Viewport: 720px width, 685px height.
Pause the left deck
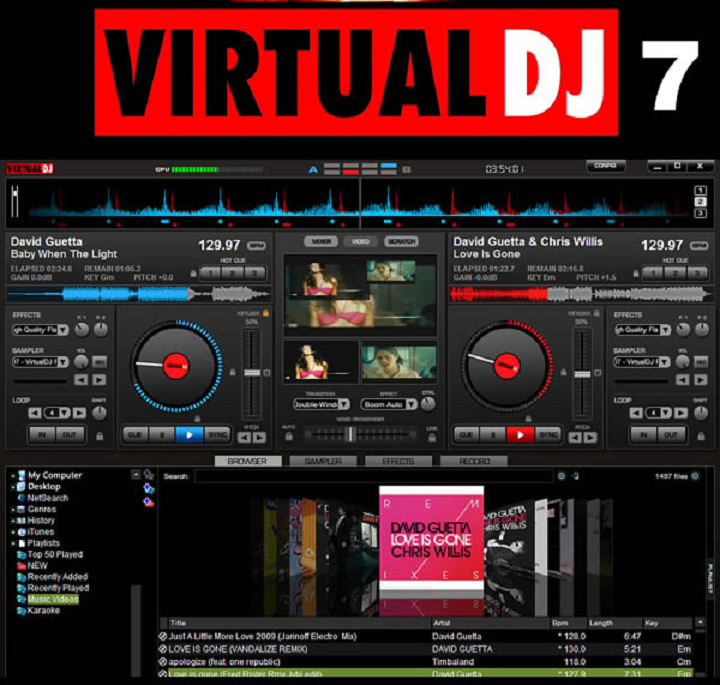[x=162, y=434]
